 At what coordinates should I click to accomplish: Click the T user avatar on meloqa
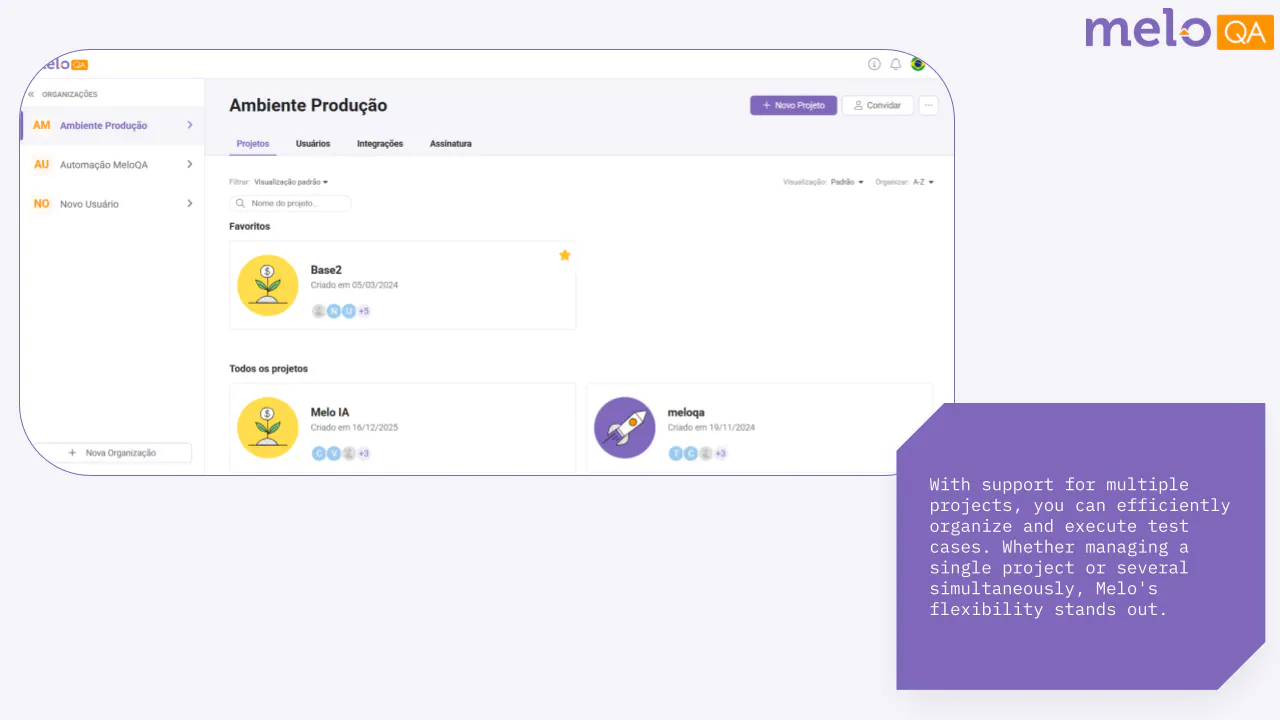click(676, 454)
